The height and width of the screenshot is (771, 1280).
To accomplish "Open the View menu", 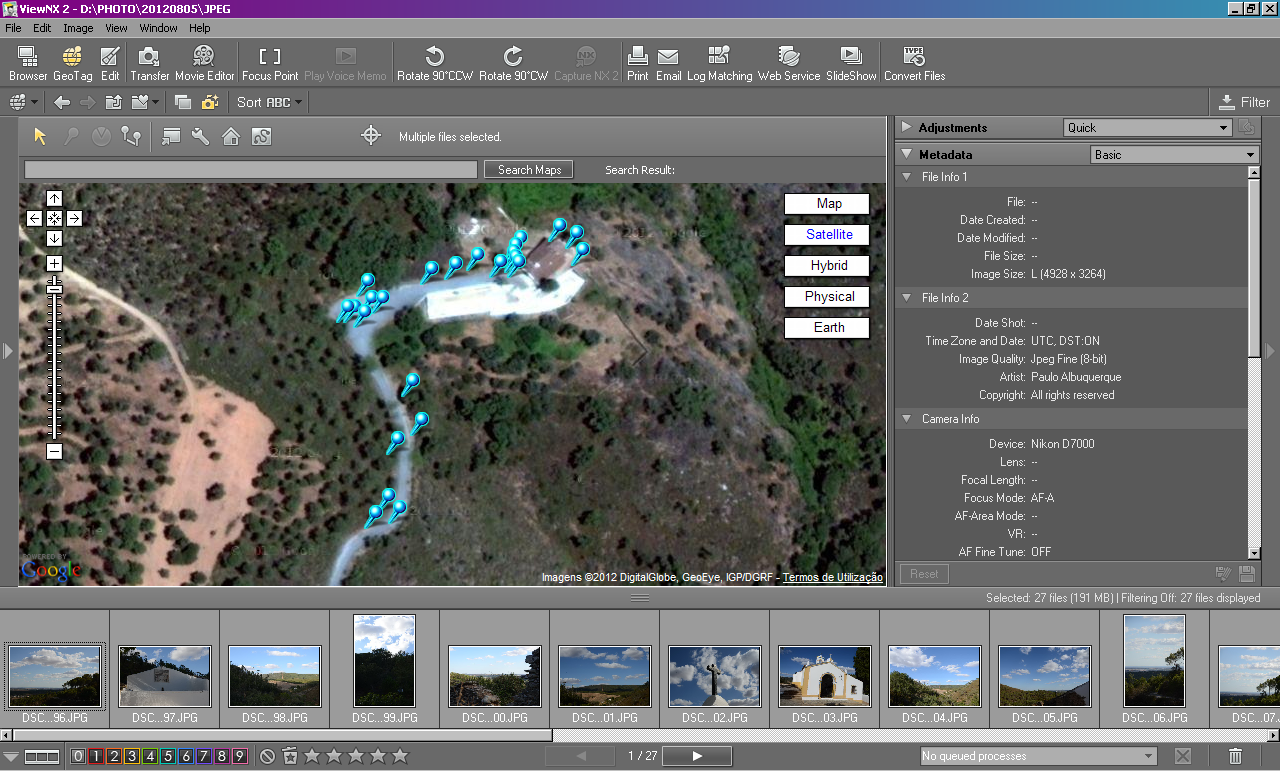I will pos(116,28).
